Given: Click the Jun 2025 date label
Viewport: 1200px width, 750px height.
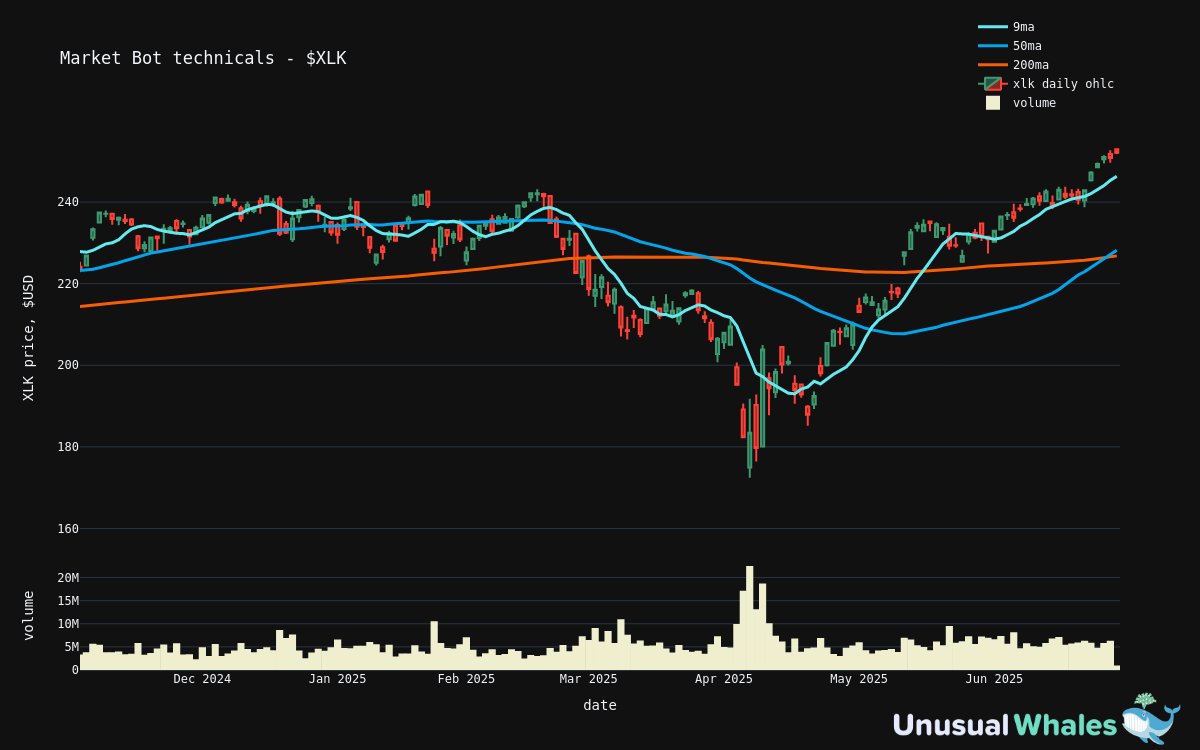Looking at the screenshot, I should 994,679.
